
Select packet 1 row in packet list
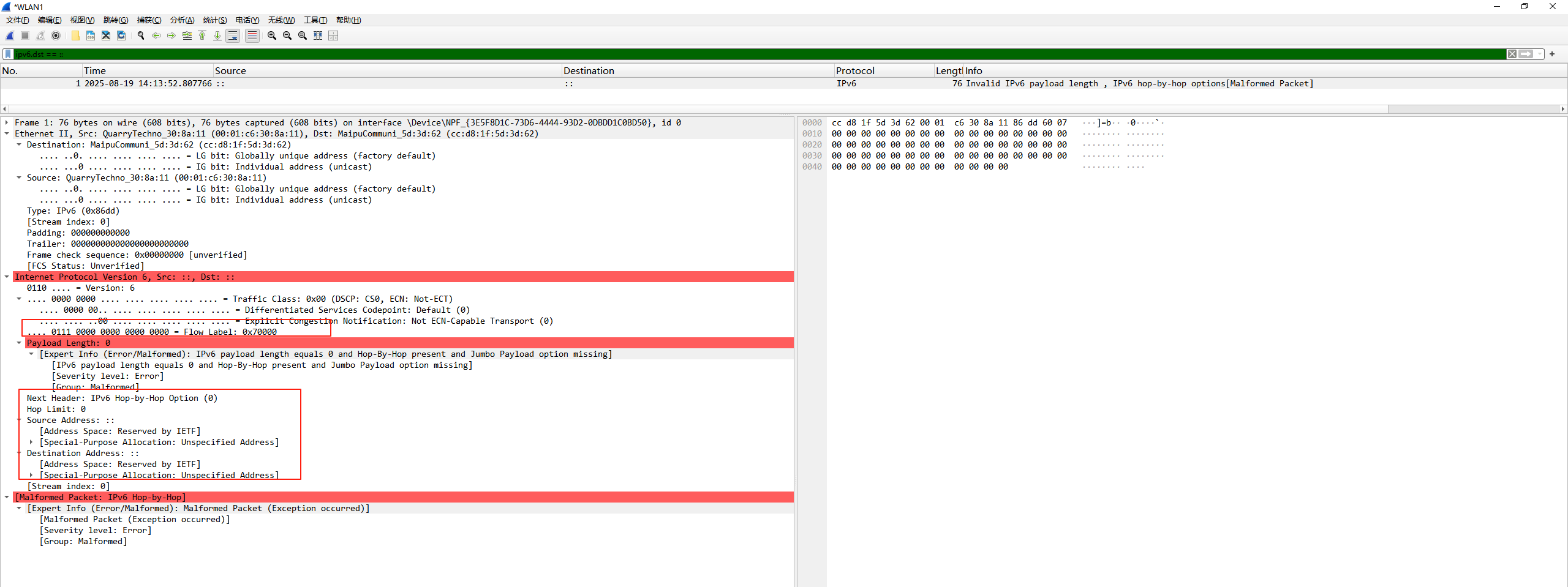pos(783,84)
